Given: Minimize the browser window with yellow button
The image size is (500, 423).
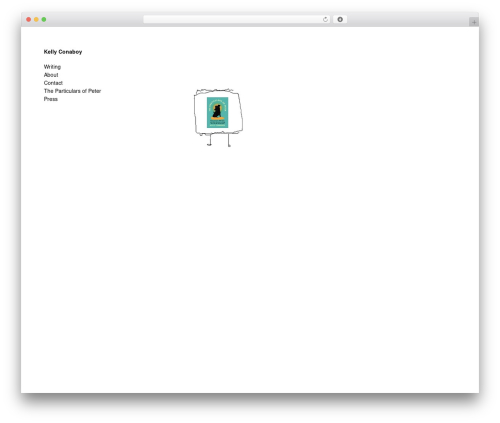Looking at the screenshot, I should click(36, 20).
